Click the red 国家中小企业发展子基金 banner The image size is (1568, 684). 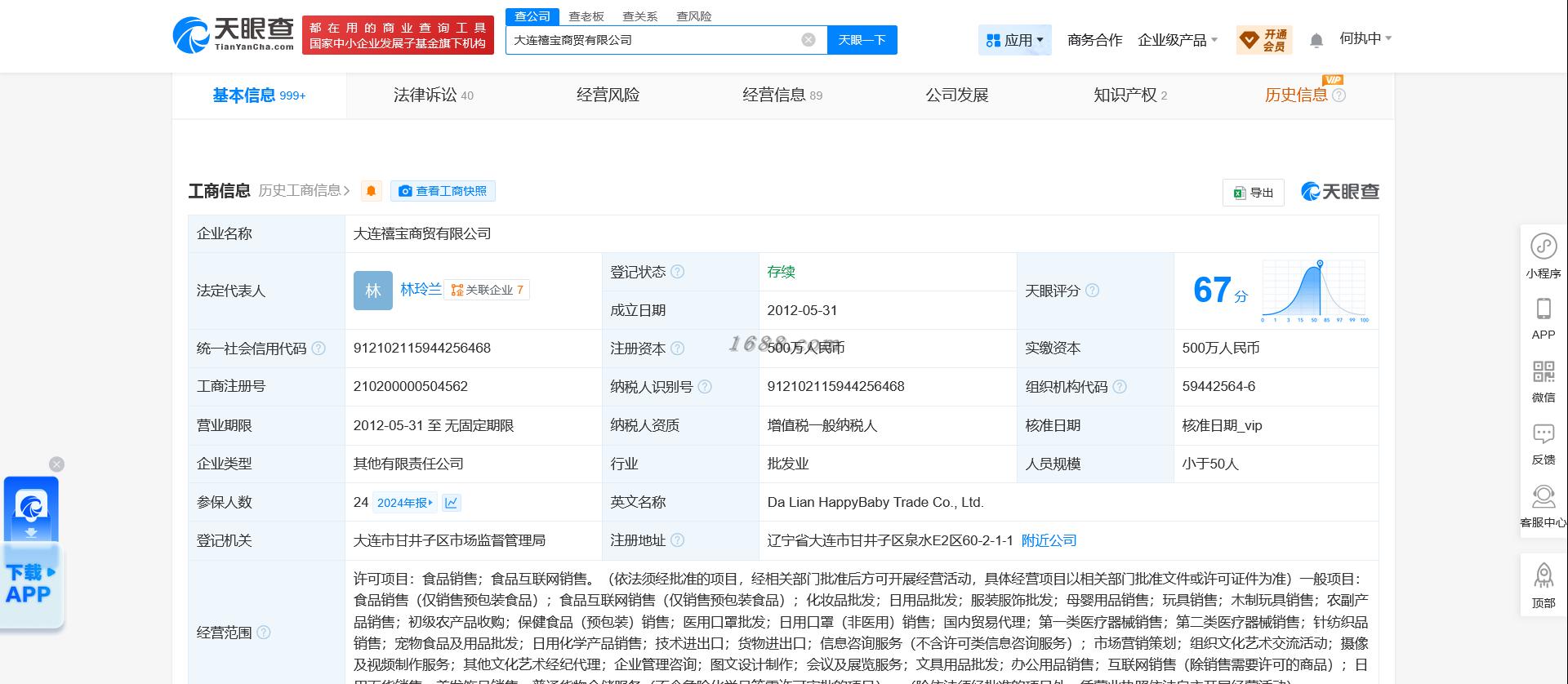pos(398,35)
